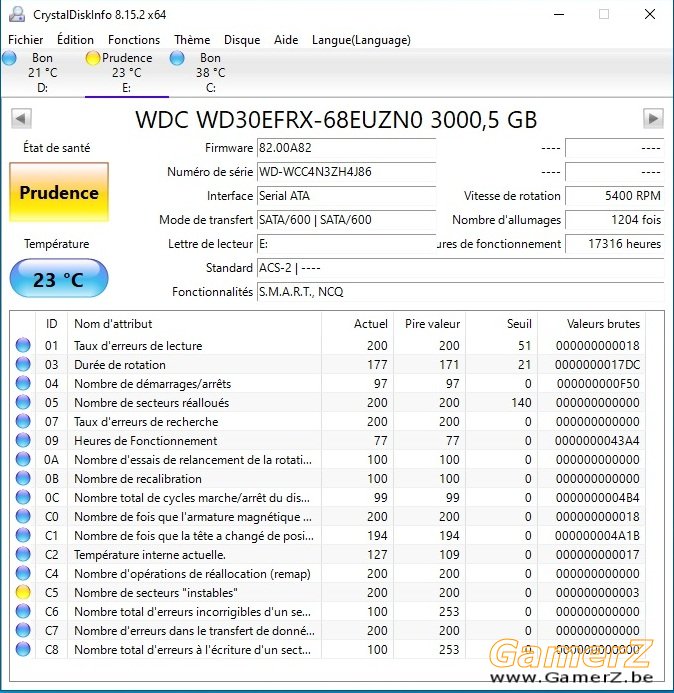
Task: Click the power-on hours 17316 heures
Action: coord(615,244)
